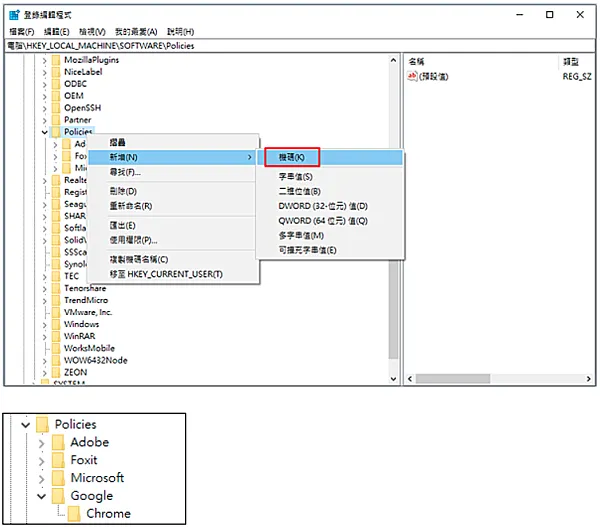Select the TrendMicro tree item
Screen dimensions: 600x527
[x=86, y=300]
